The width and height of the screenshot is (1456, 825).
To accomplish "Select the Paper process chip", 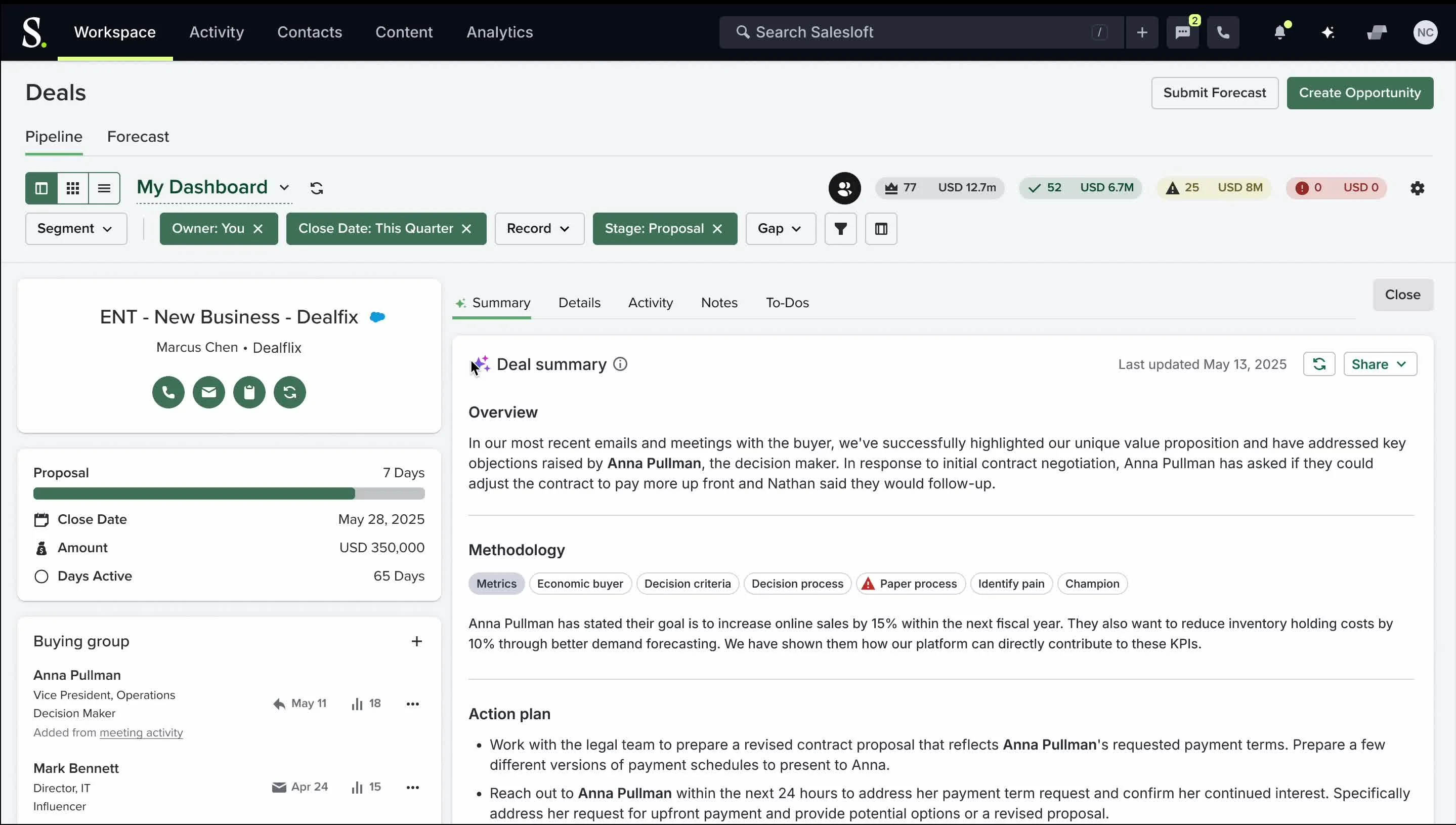I will [x=911, y=583].
